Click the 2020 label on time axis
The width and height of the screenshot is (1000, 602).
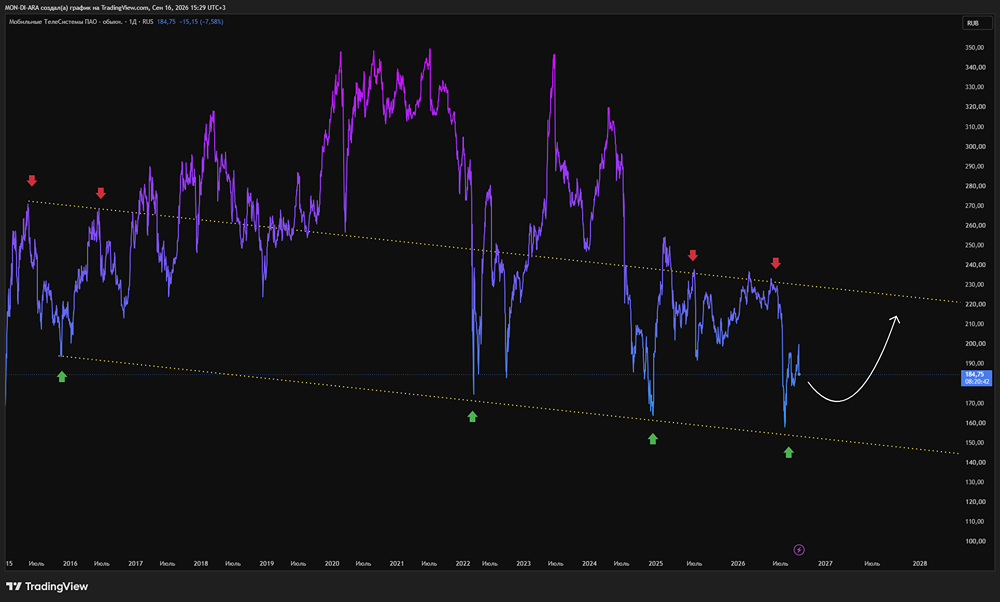coord(332,564)
